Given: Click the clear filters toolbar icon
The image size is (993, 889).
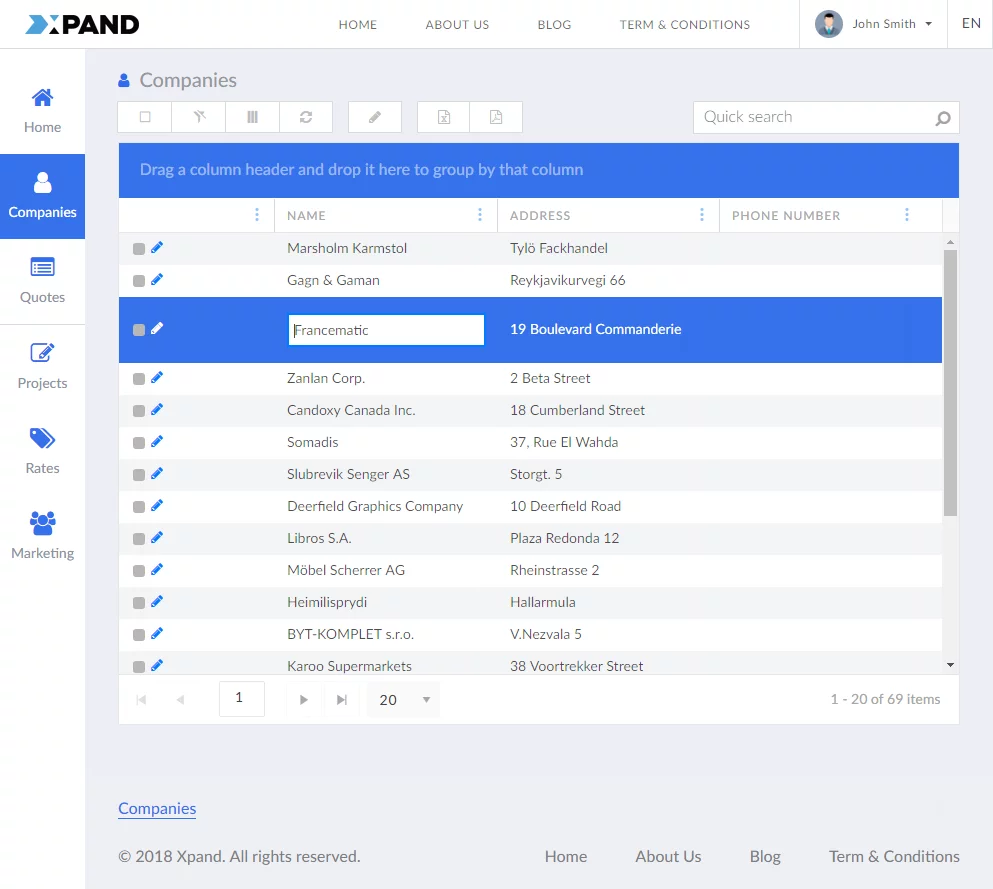Looking at the screenshot, I should point(199,117).
